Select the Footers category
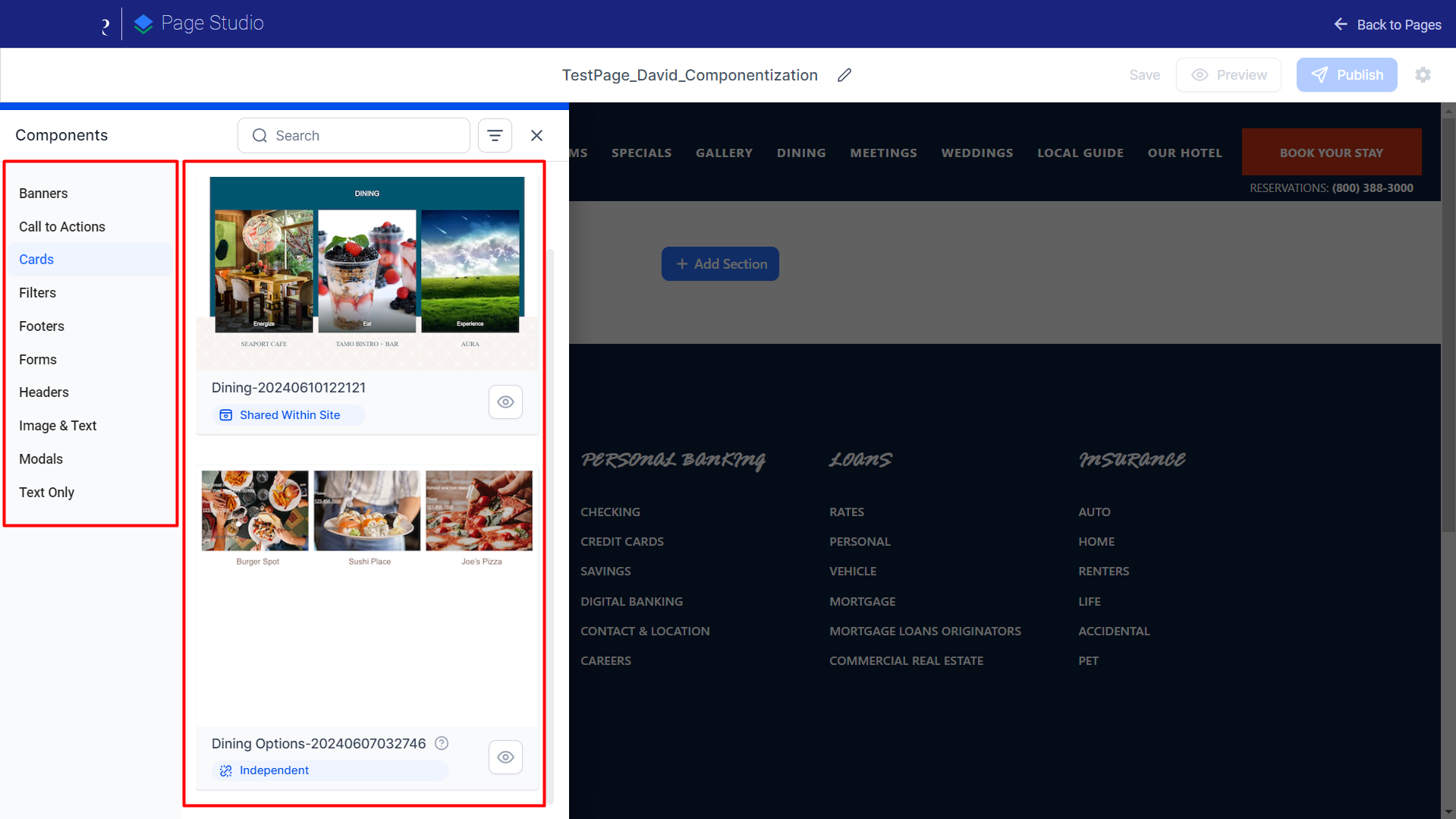The height and width of the screenshot is (819, 1456). click(91, 326)
